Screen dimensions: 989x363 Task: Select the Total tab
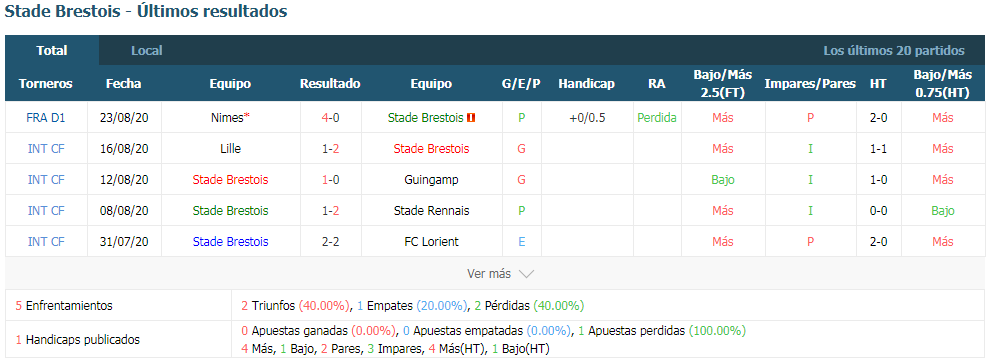[52, 50]
